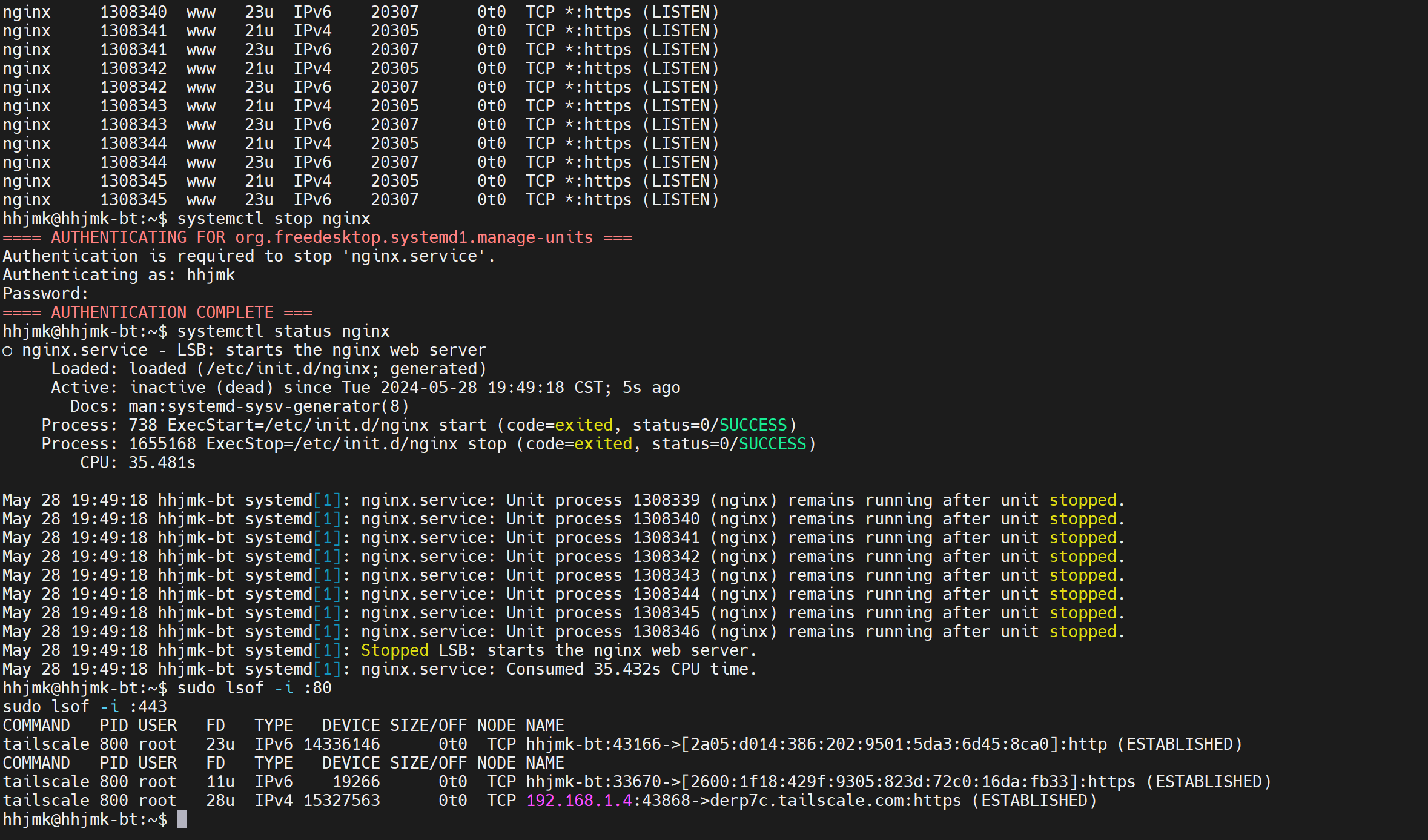Click the 'AUTHENTICATING FOR org.freedesktop.systemd1.manage-units' line

pos(317,237)
